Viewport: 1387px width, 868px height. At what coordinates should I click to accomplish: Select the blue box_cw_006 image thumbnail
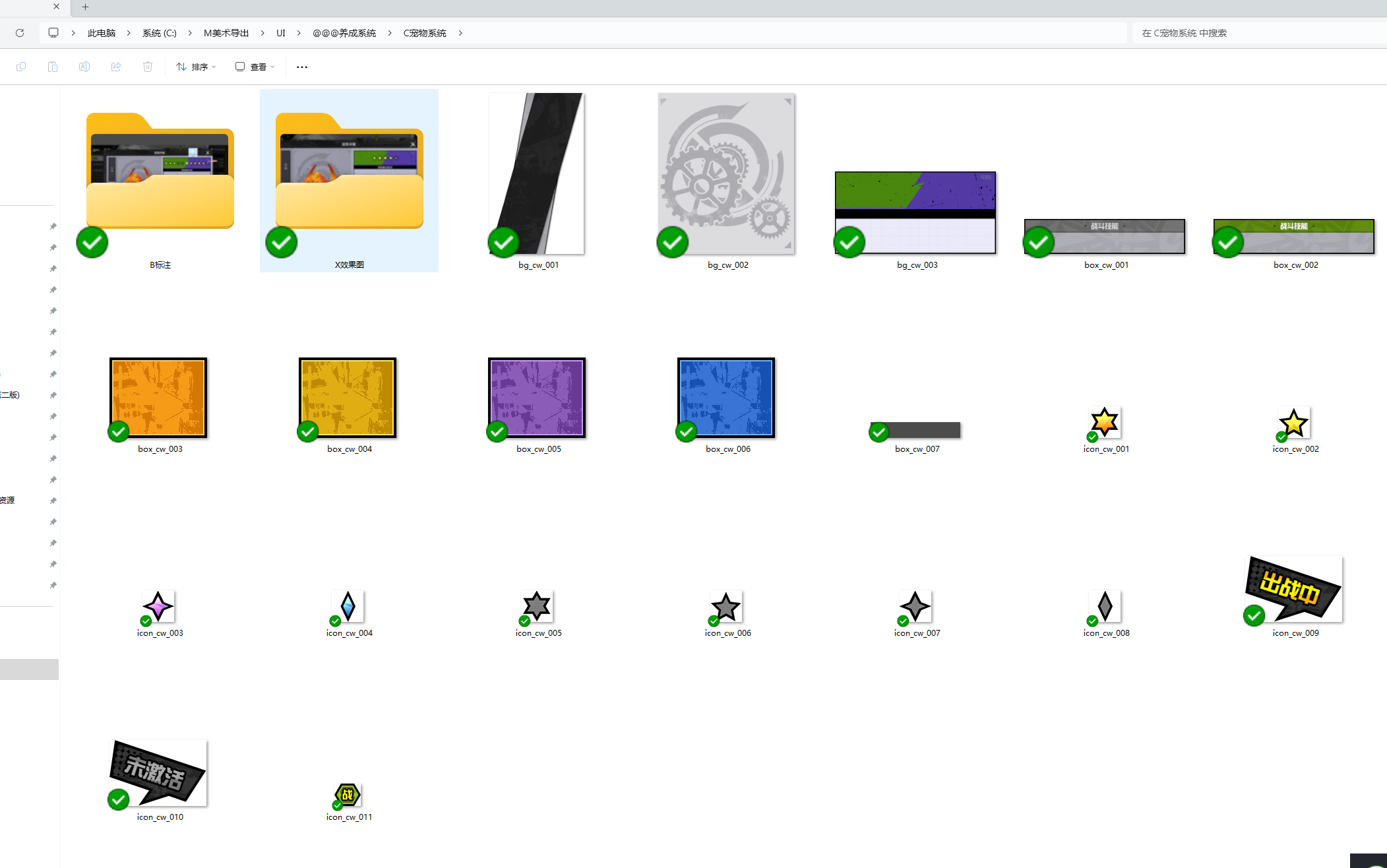726,398
